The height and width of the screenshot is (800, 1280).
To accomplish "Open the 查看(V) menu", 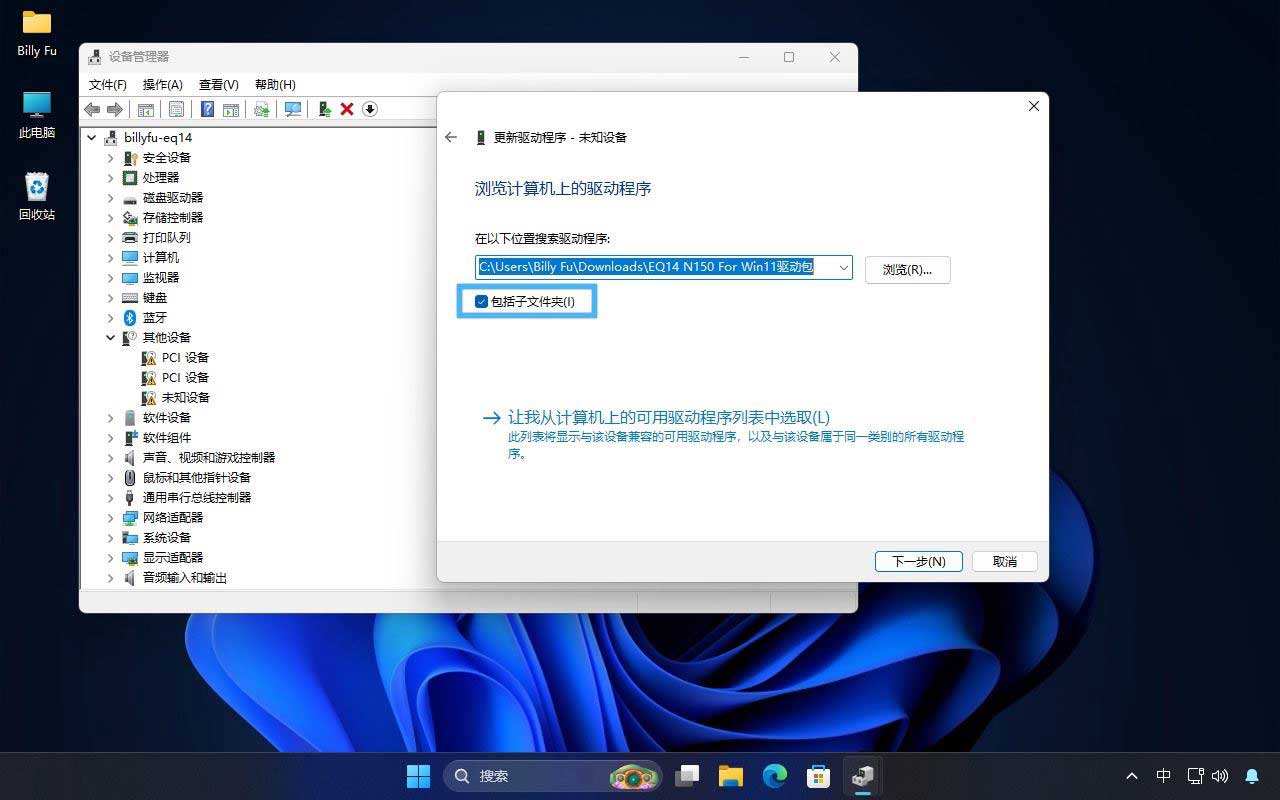I will pyautogui.click(x=218, y=85).
